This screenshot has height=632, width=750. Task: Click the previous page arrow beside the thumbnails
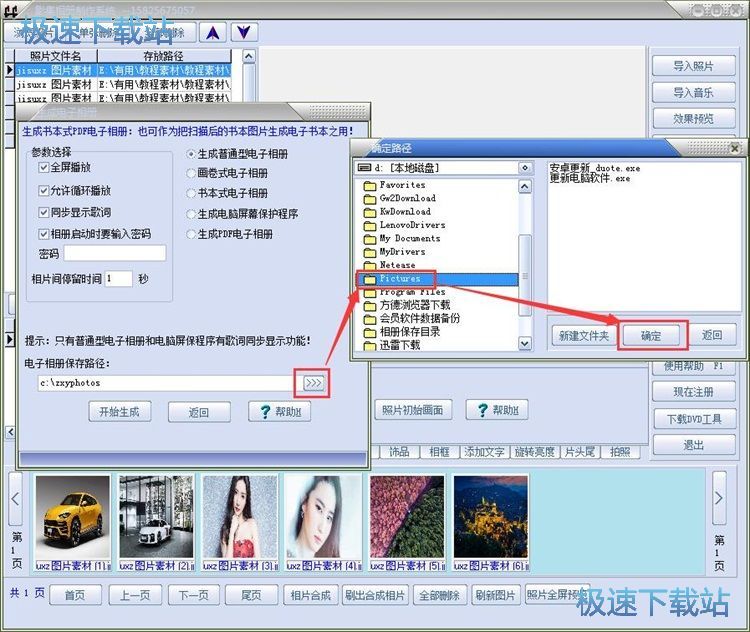pyautogui.click(x=16, y=491)
